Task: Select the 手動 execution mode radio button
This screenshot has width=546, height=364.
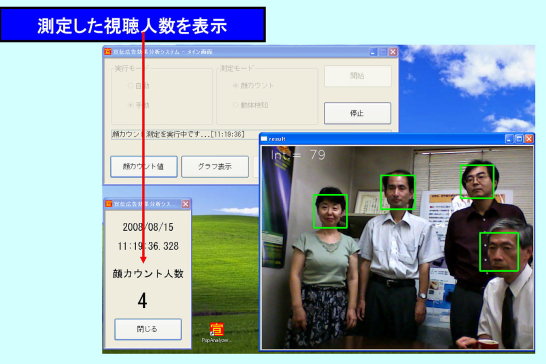Action: (x=131, y=105)
